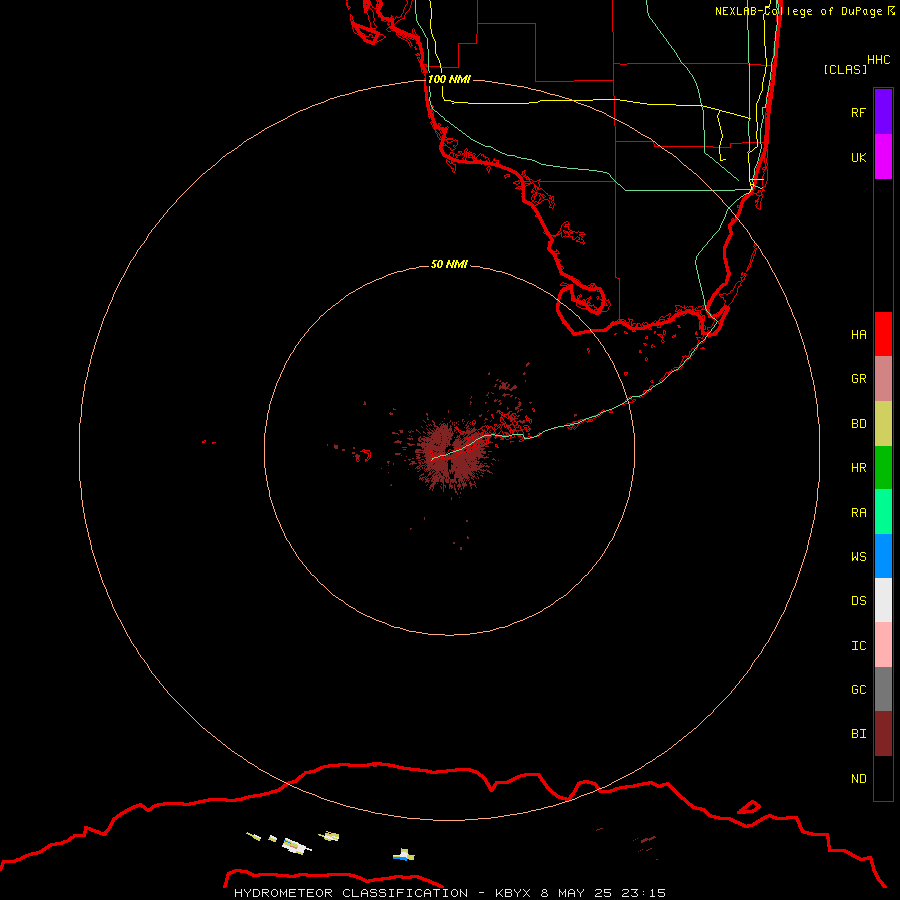Click the ND legend label
The height and width of the screenshot is (900, 900).
859,779
